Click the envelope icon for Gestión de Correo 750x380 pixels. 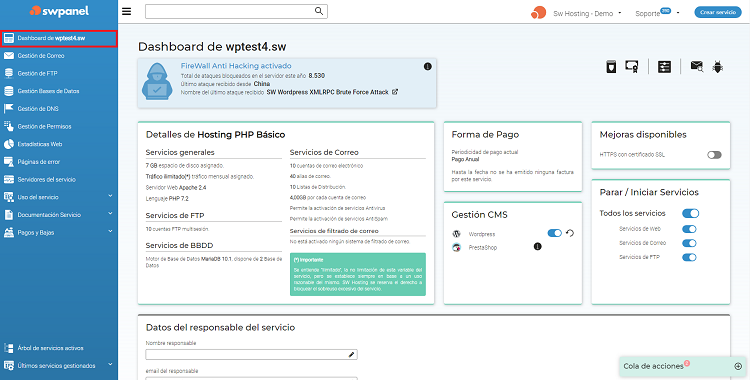pyautogui.click(x=9, y=56)
